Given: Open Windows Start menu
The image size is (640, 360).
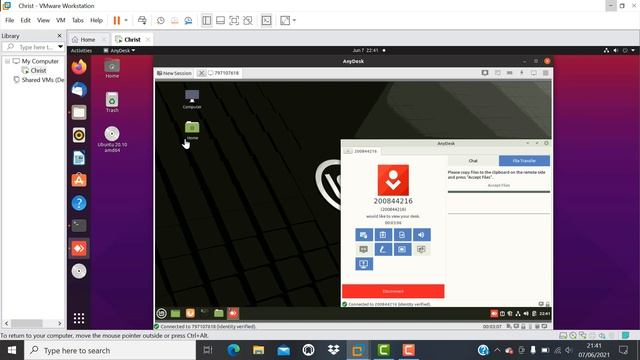Looking at the screenshot, I should pos(12,350).
